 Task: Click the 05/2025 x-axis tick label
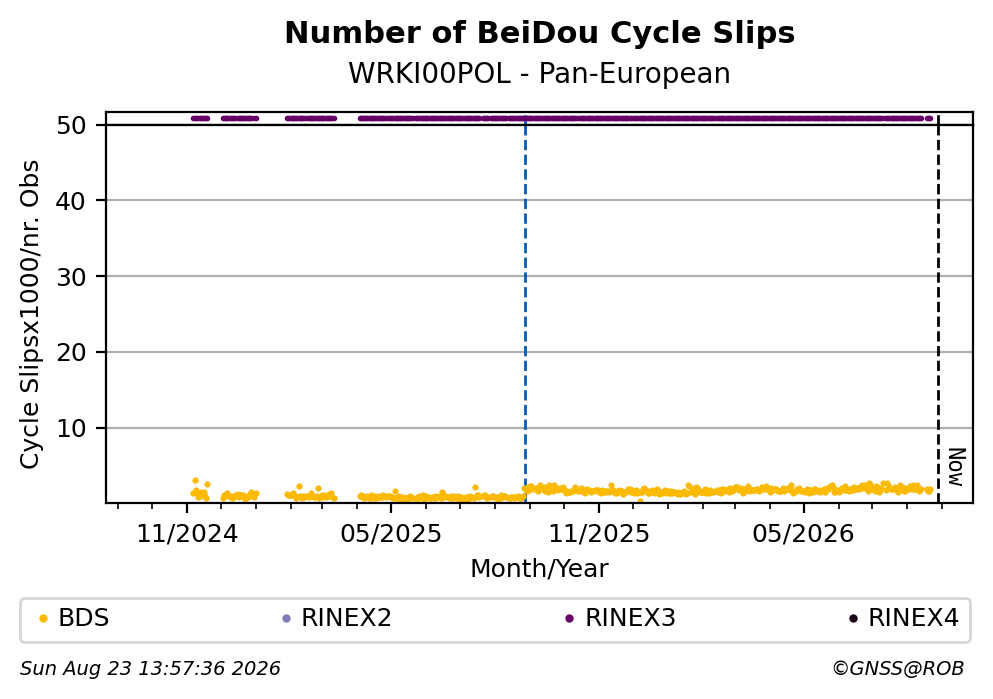click(x=391, y=534)
